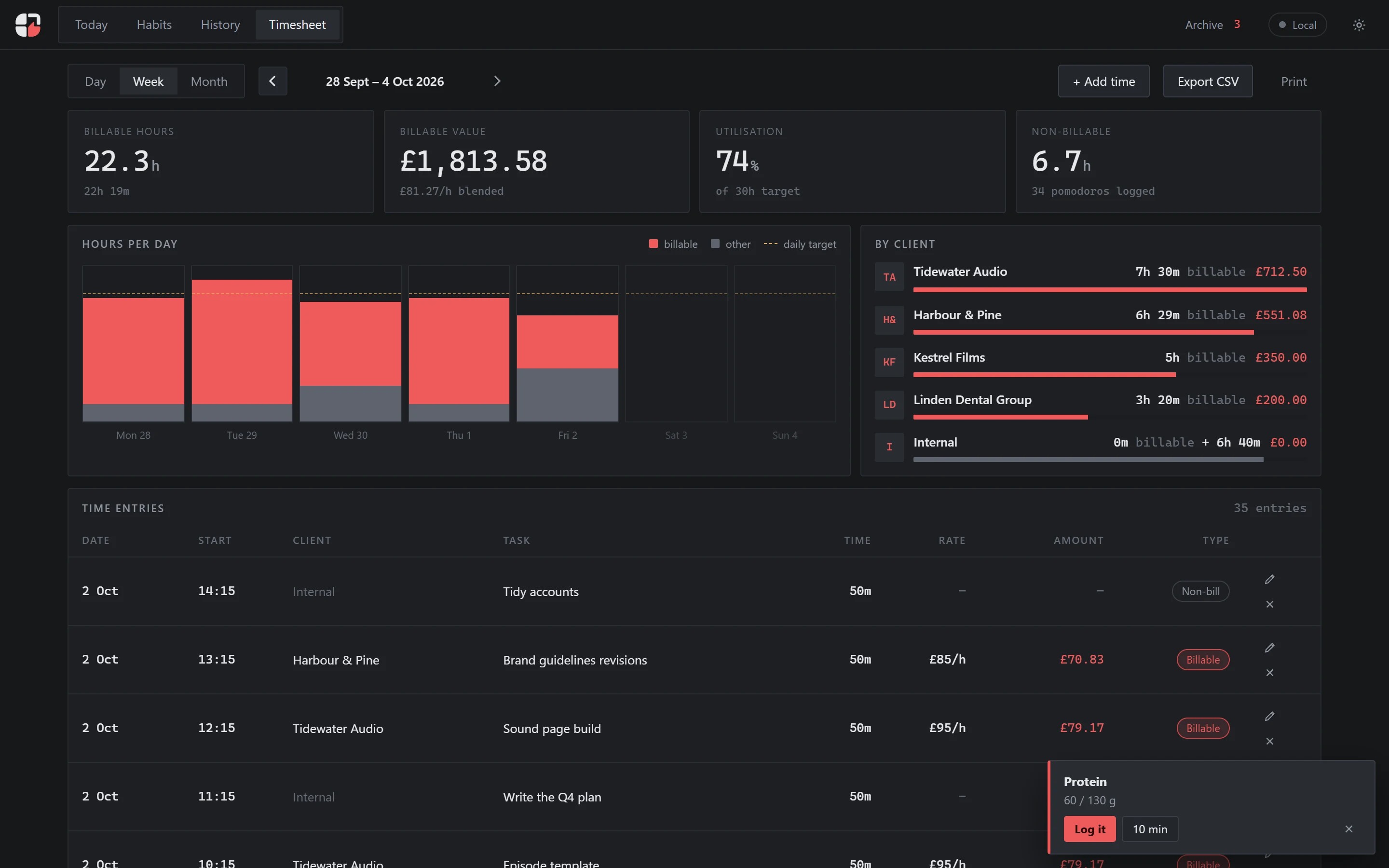Click the Print link
The image size is (1389, 868).
[x=1294, y=81]
